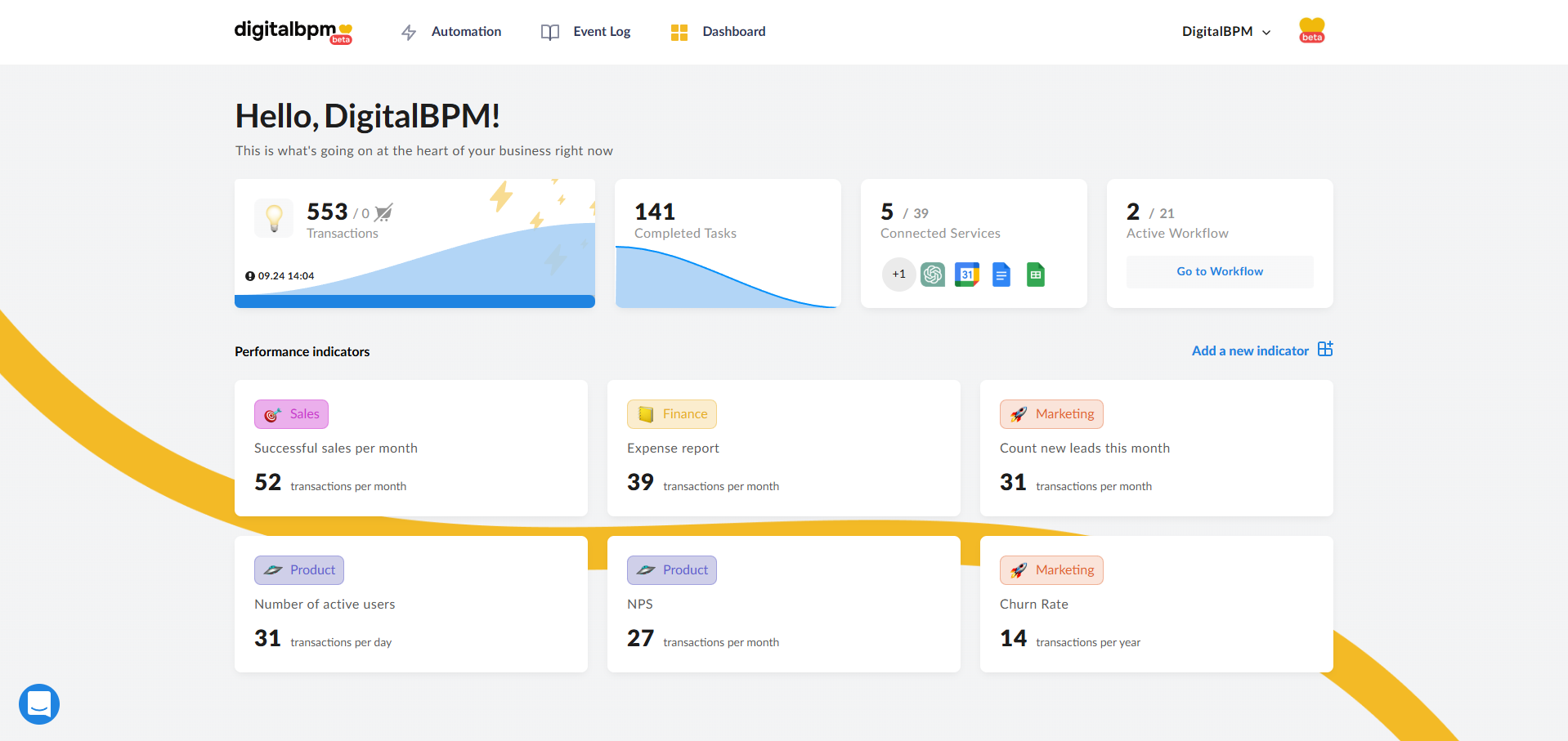
Task: Open the Completed Tasks chart card
Action: tap(728, 243)
